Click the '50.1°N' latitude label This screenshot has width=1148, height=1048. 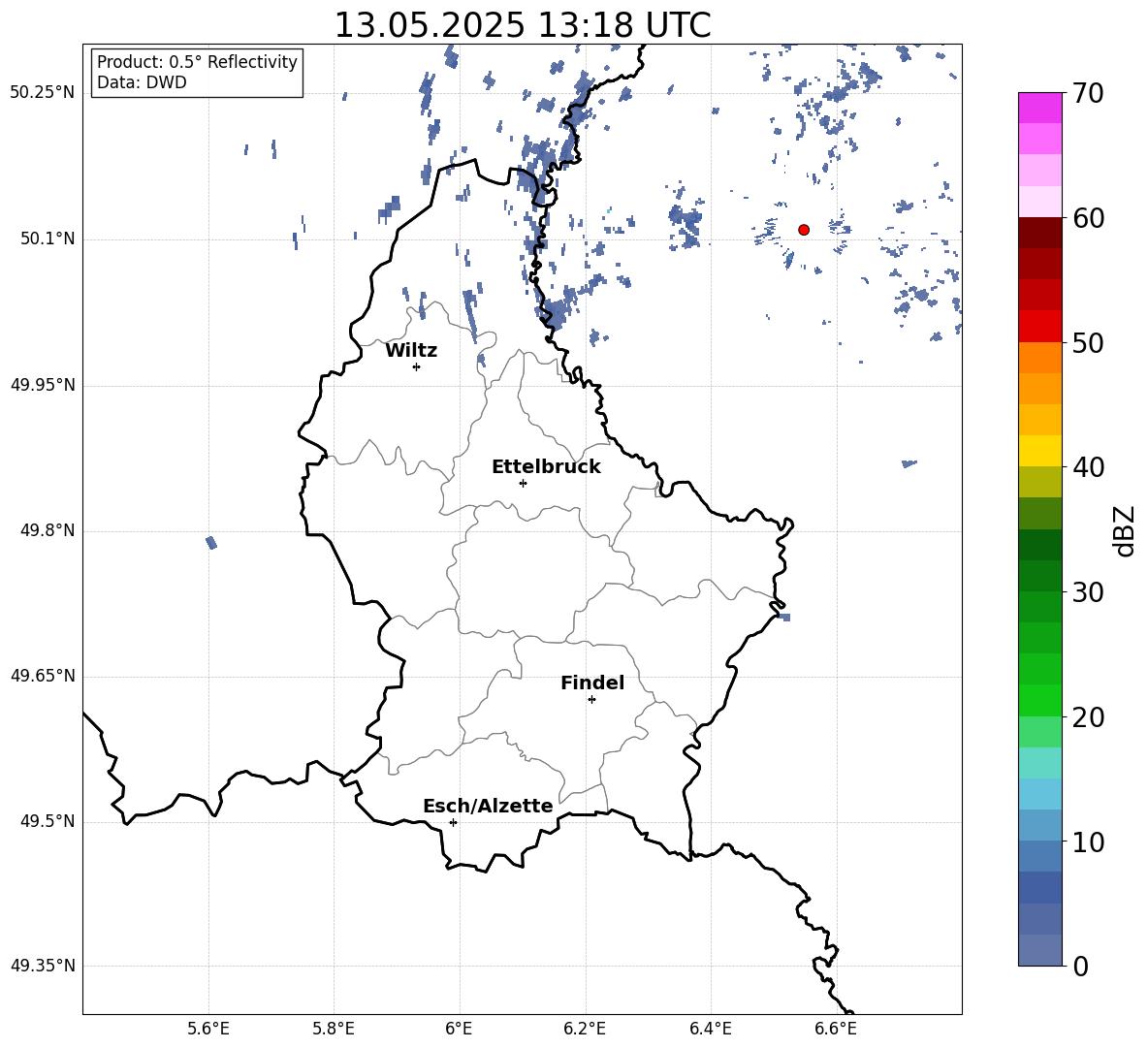click(x=48, y=238)
